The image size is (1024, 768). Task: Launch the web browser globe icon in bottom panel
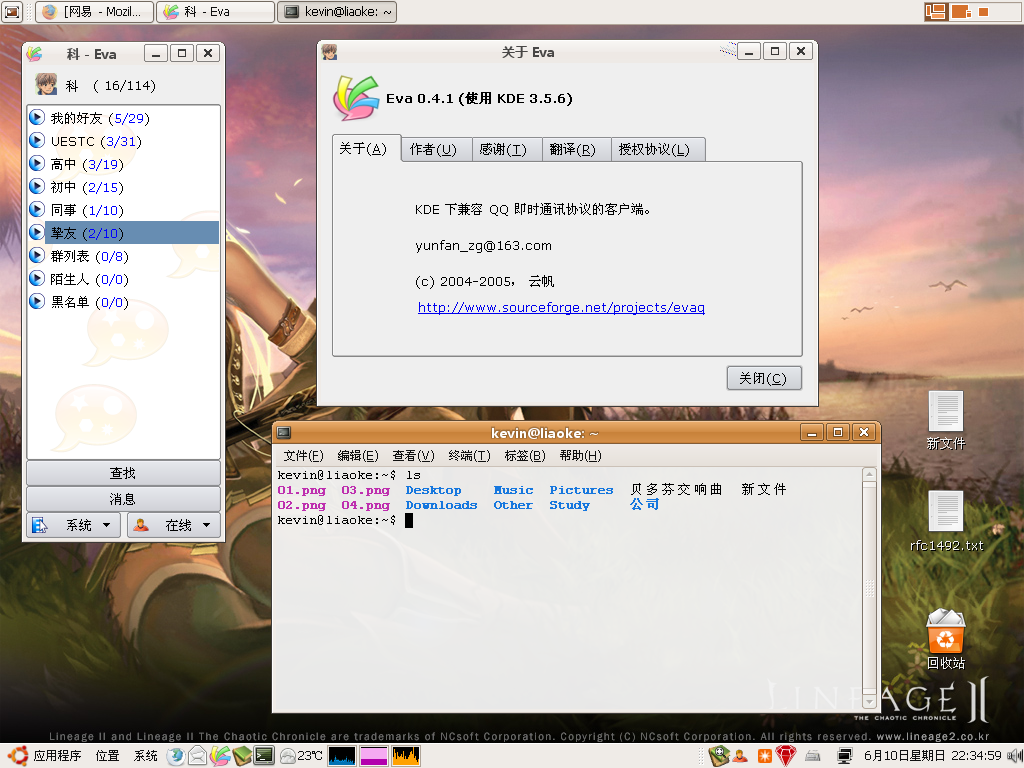tap(175, 756)
